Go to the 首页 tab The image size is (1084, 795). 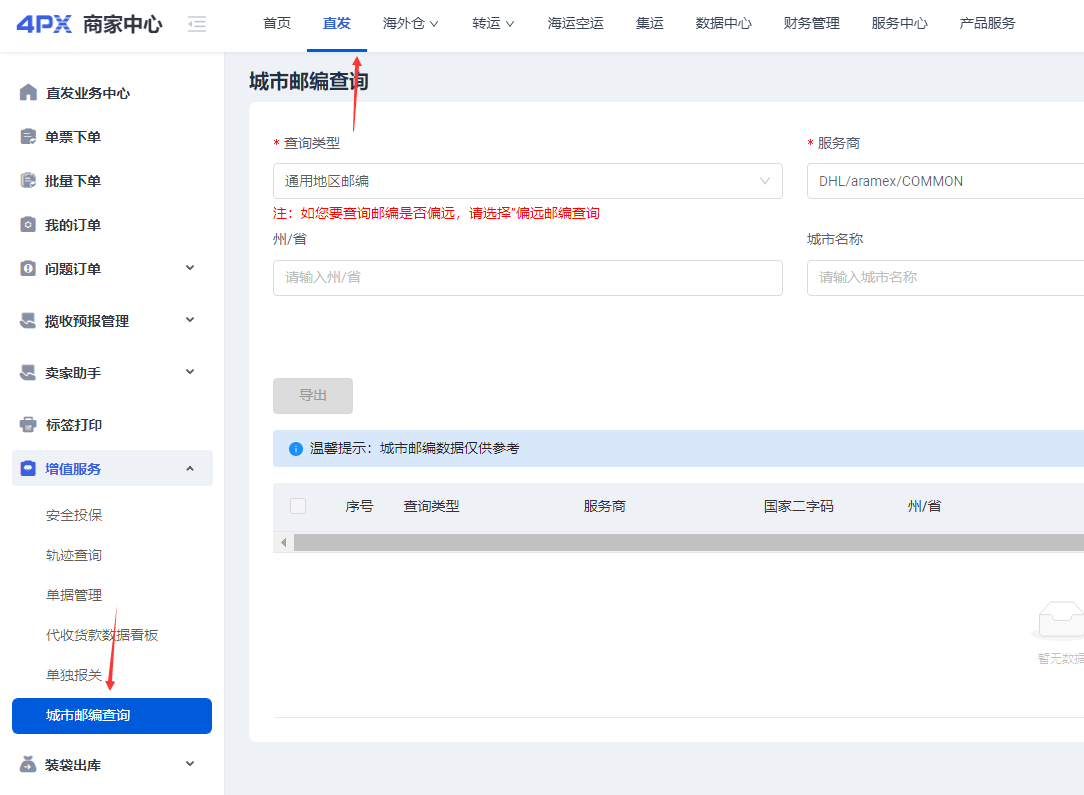click(x=277, y=24)
